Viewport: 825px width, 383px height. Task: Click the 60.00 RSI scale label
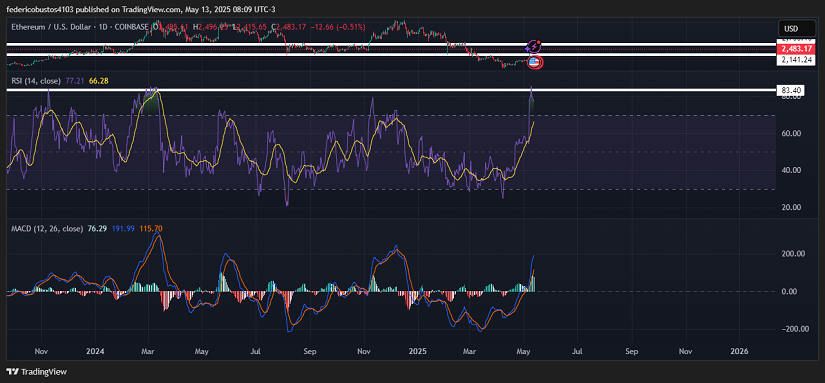tap(791, 134)
